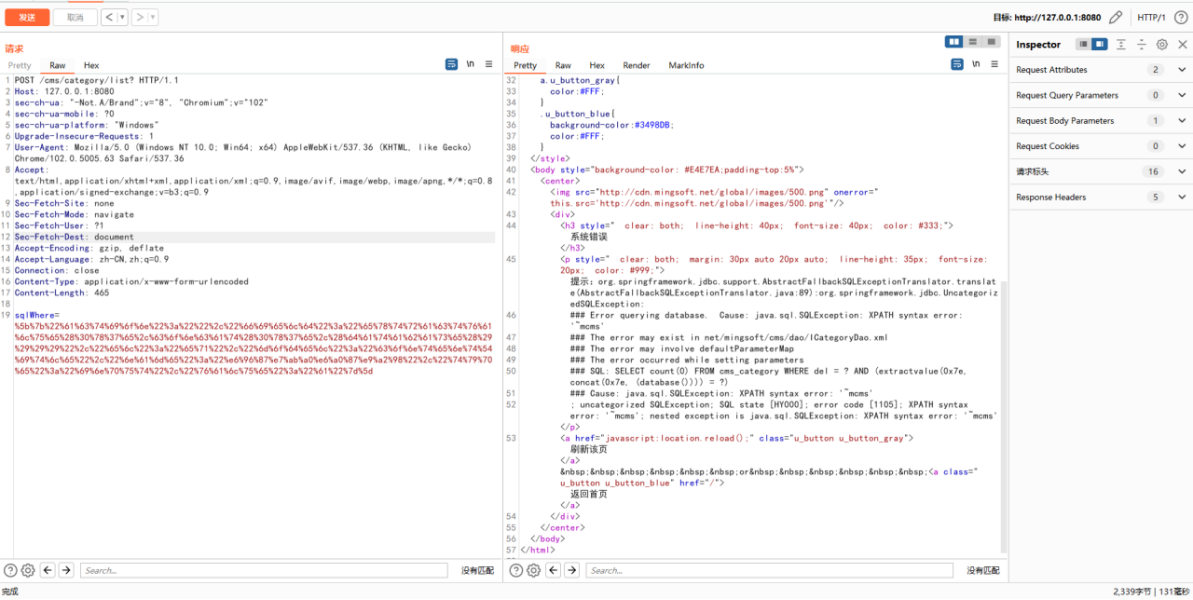Dock Inspector layout left icon

tap(1083, 45)
